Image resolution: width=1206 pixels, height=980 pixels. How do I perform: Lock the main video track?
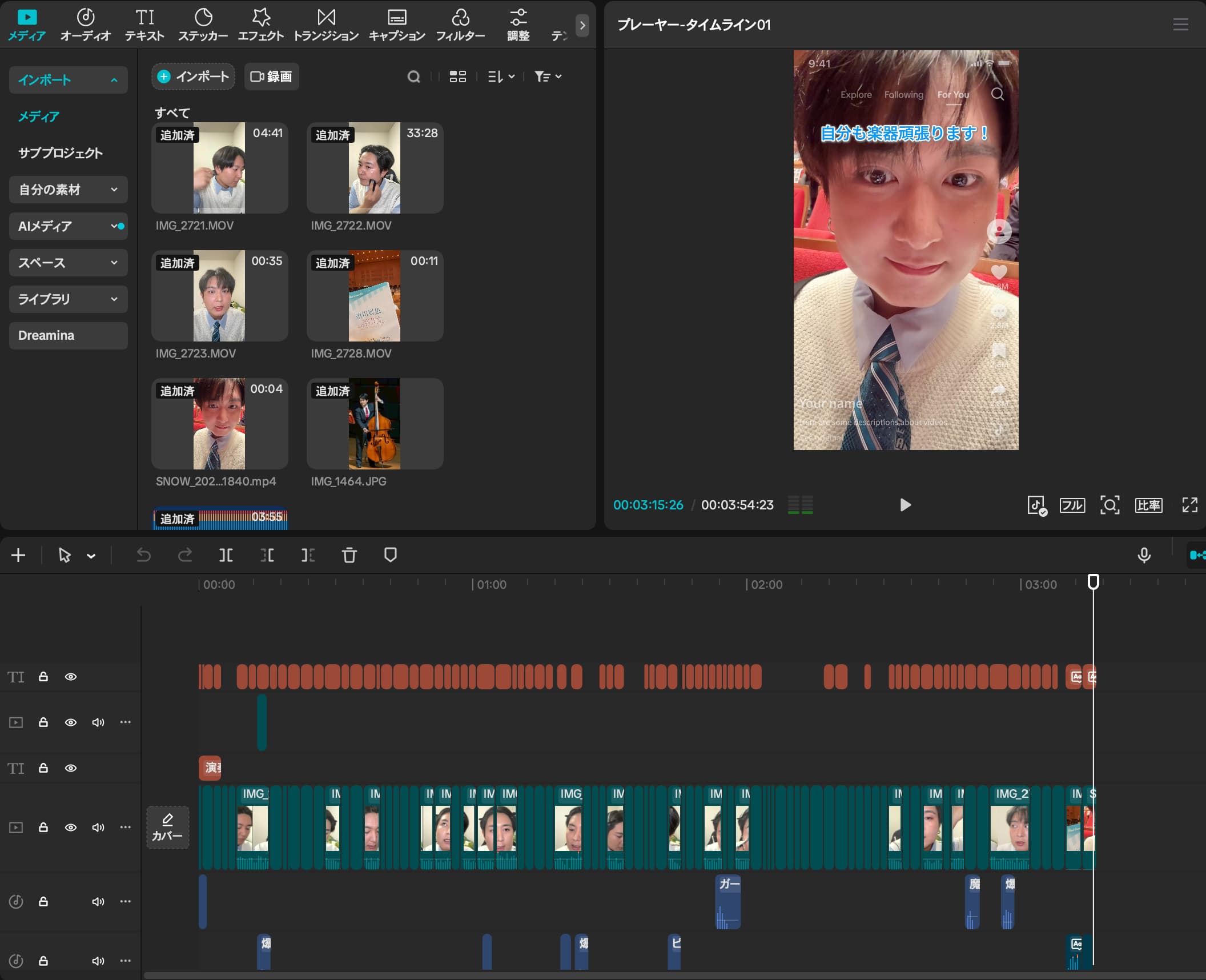click(43, 827)
